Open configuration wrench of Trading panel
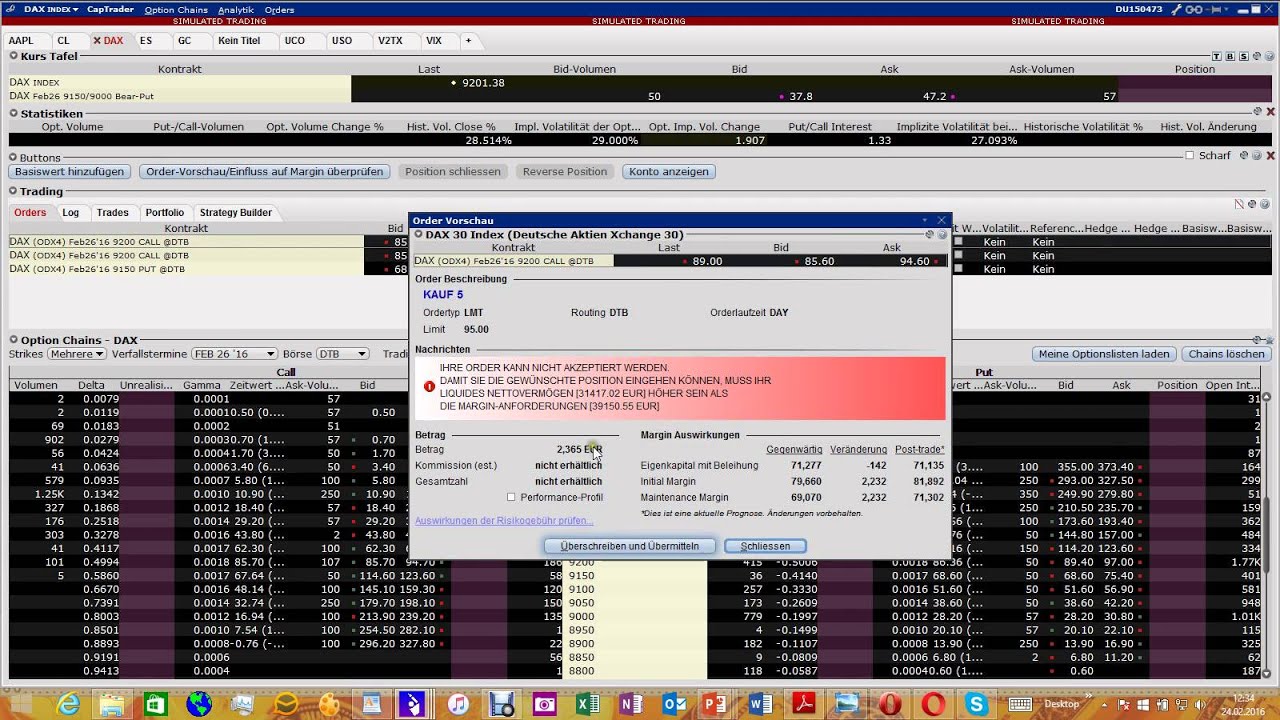Image resolution: width=1280 pixels, height=720 pixels. point(1252,204)
